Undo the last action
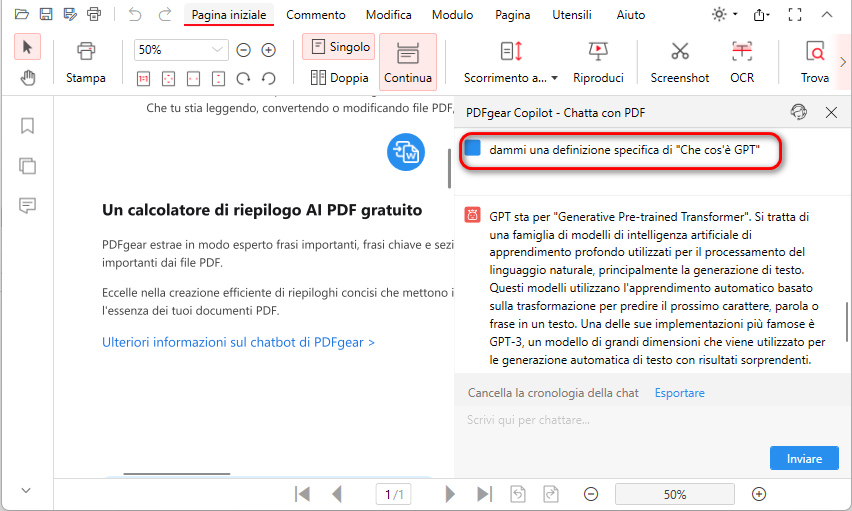Viewport: 852px width, 511px height. pyautogui.click(x=135, y=14)
